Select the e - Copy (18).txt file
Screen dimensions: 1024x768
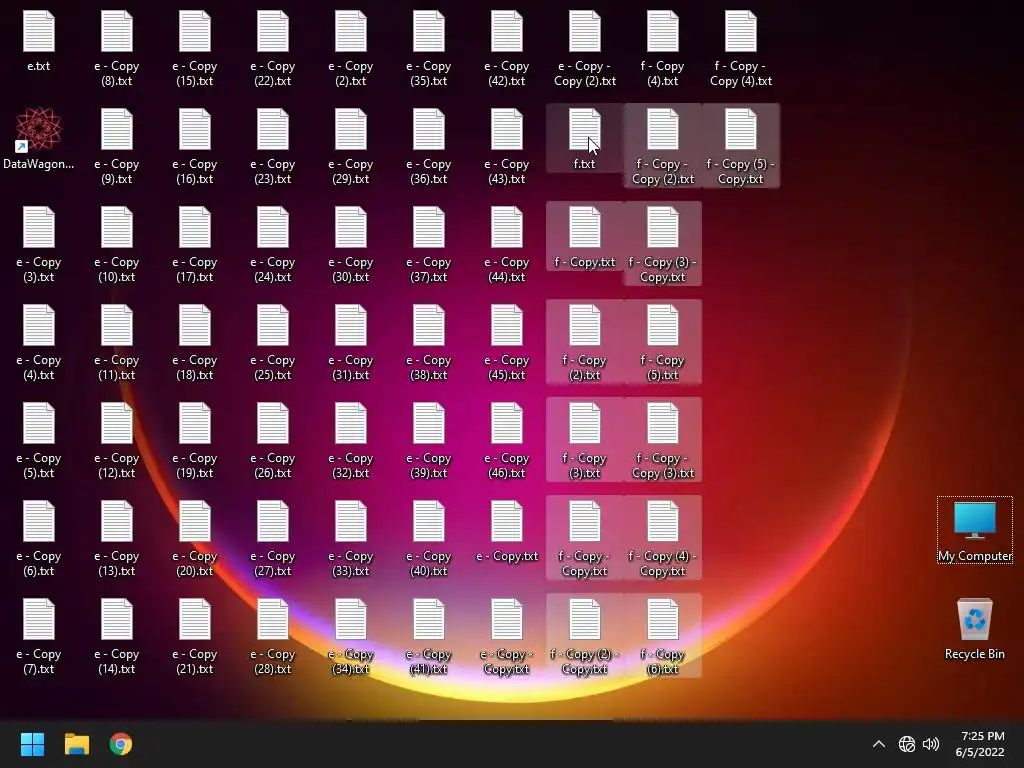[195, 342]
